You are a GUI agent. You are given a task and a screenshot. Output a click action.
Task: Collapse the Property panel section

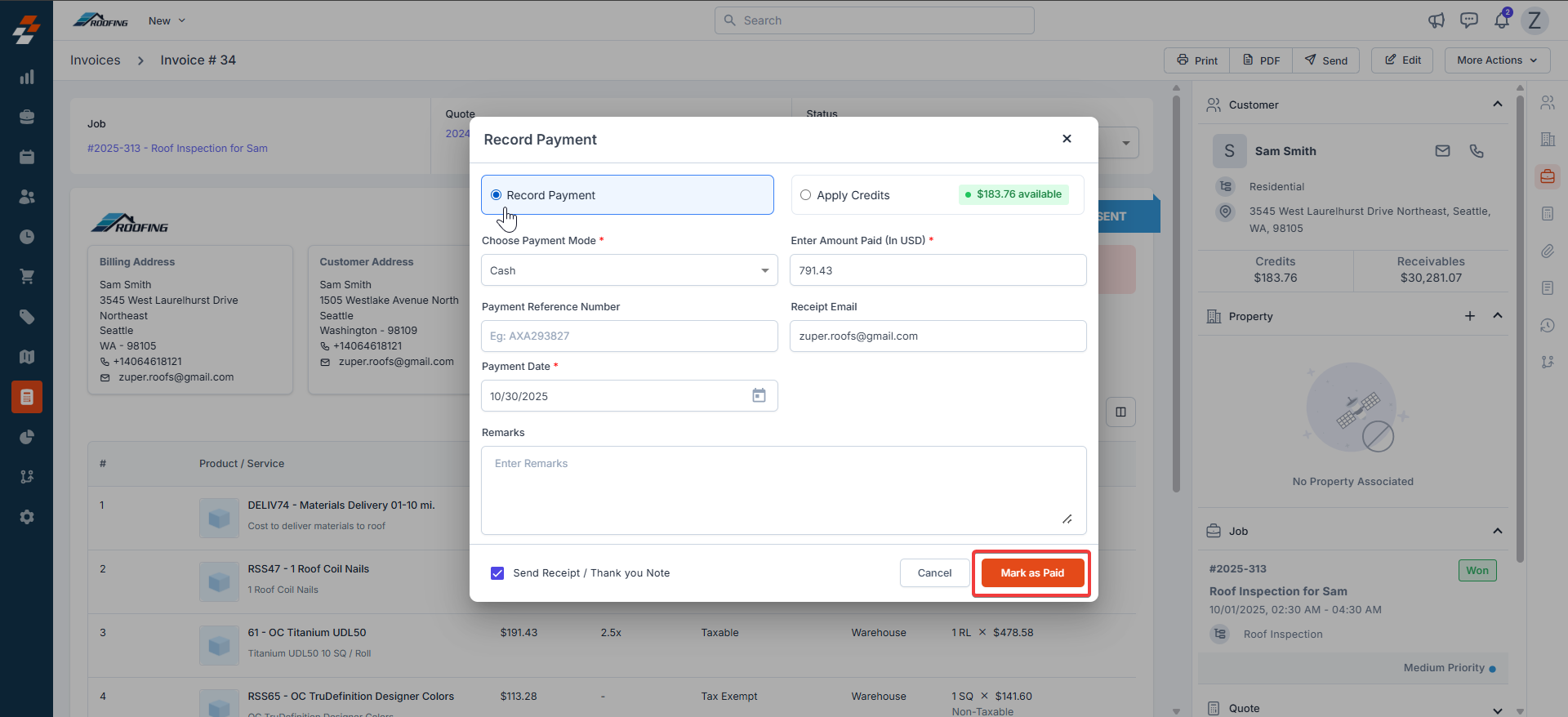1498,316
